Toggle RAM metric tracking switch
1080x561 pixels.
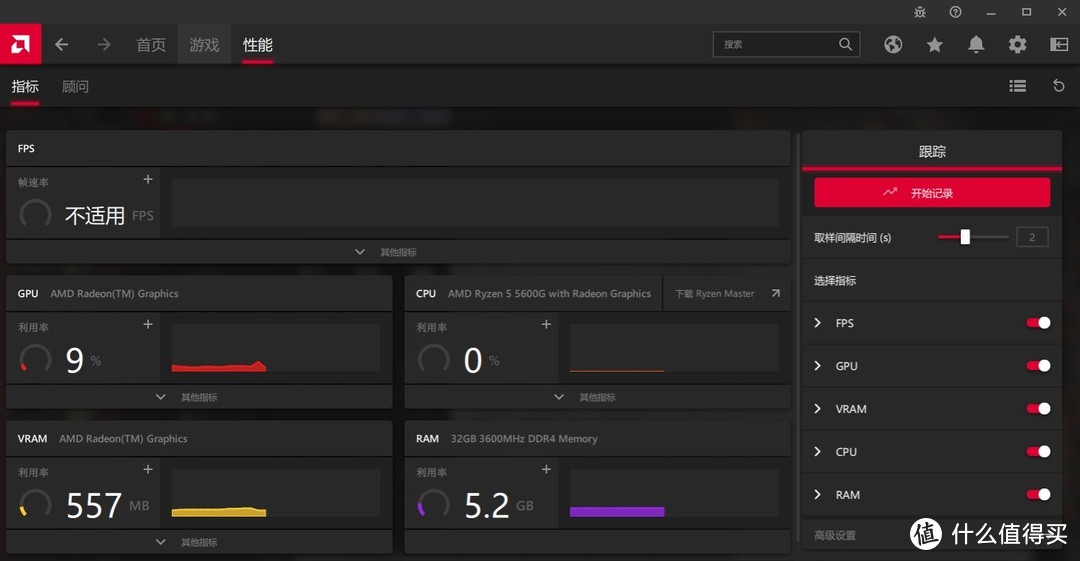click(x=1038, y=495)
